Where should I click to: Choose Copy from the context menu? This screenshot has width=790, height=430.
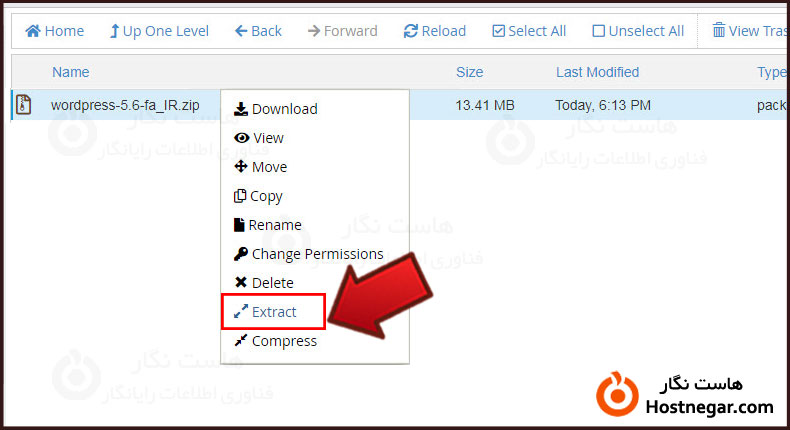click(258, 196)
